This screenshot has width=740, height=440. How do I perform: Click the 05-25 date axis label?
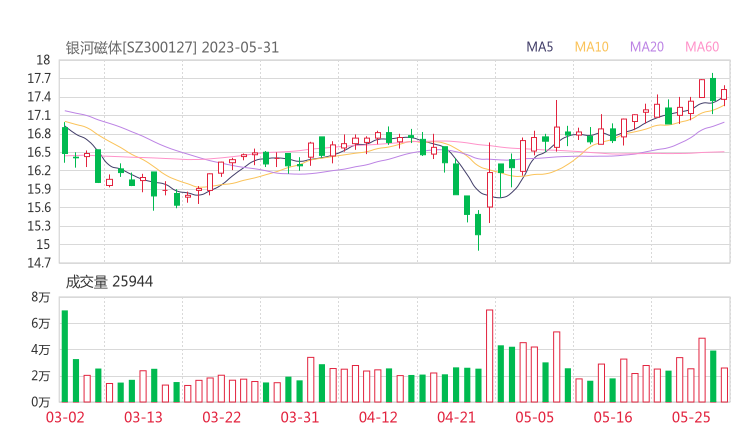[x=691, y=417]
